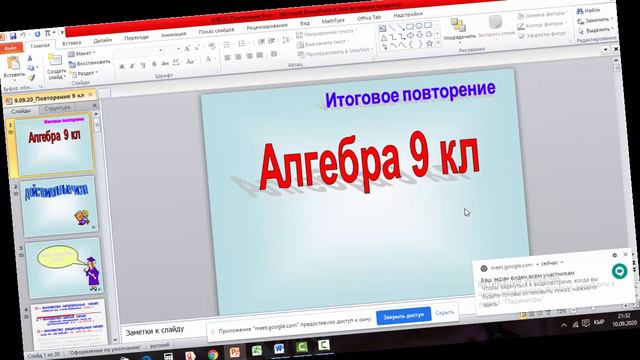Click the русский language indicator in status bar

[x=160, y=345]
